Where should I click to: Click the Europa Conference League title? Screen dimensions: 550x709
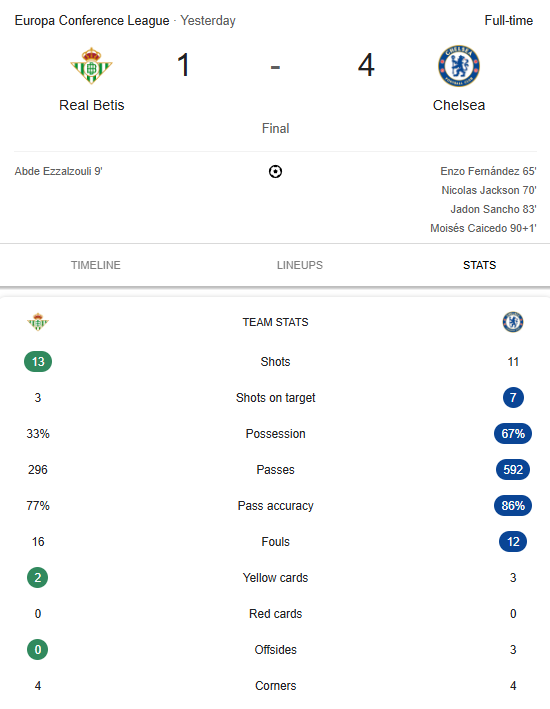coord(92,21)
